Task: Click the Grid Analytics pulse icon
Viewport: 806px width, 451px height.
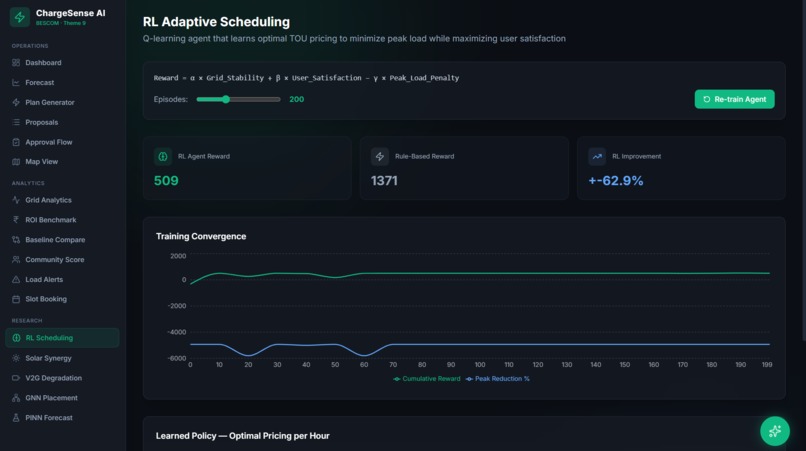Action: 16,200
